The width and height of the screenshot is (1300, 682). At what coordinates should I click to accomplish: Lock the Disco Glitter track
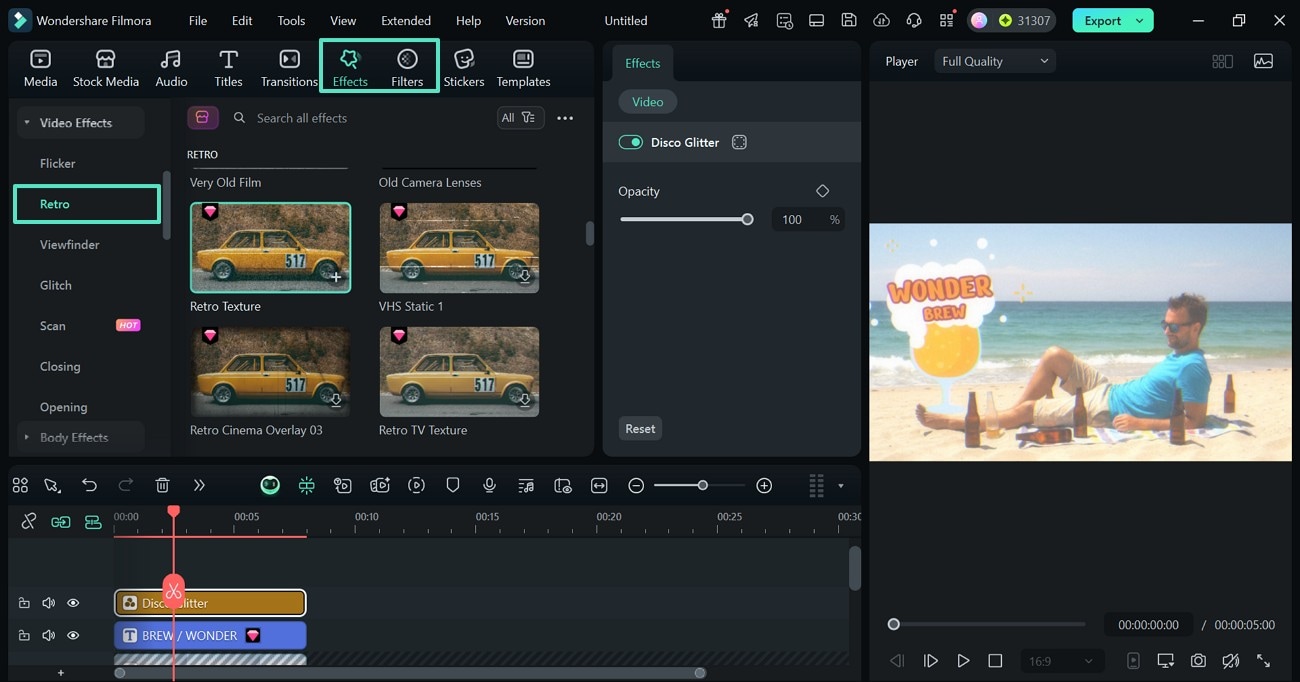click(x=24, y=603)
